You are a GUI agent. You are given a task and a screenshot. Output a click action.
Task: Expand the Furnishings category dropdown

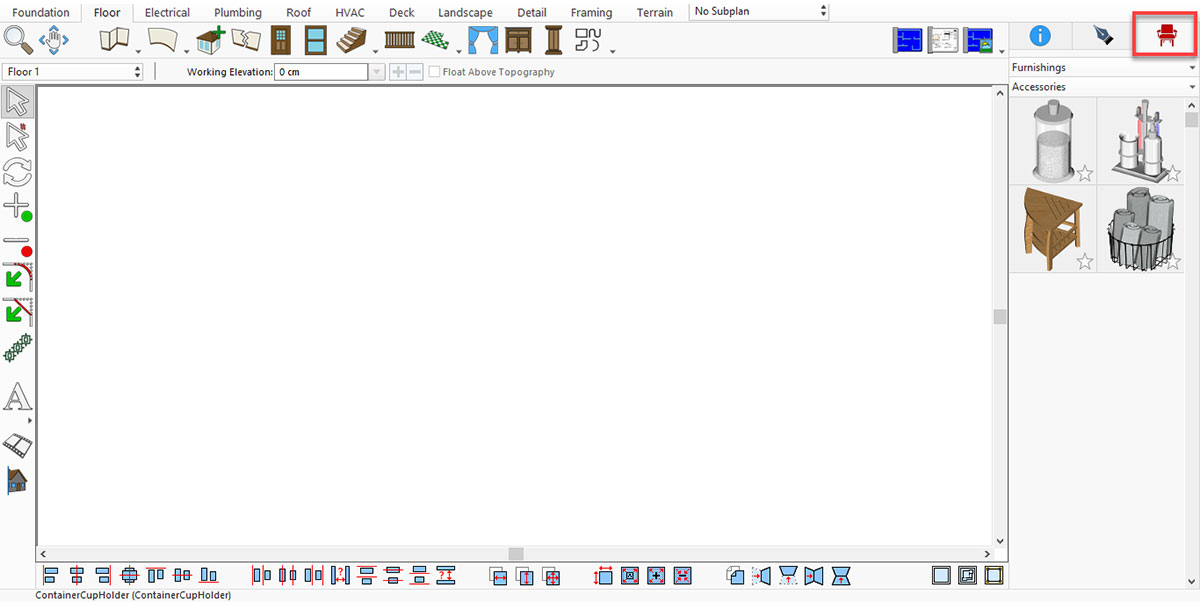tap(1104, 68)
